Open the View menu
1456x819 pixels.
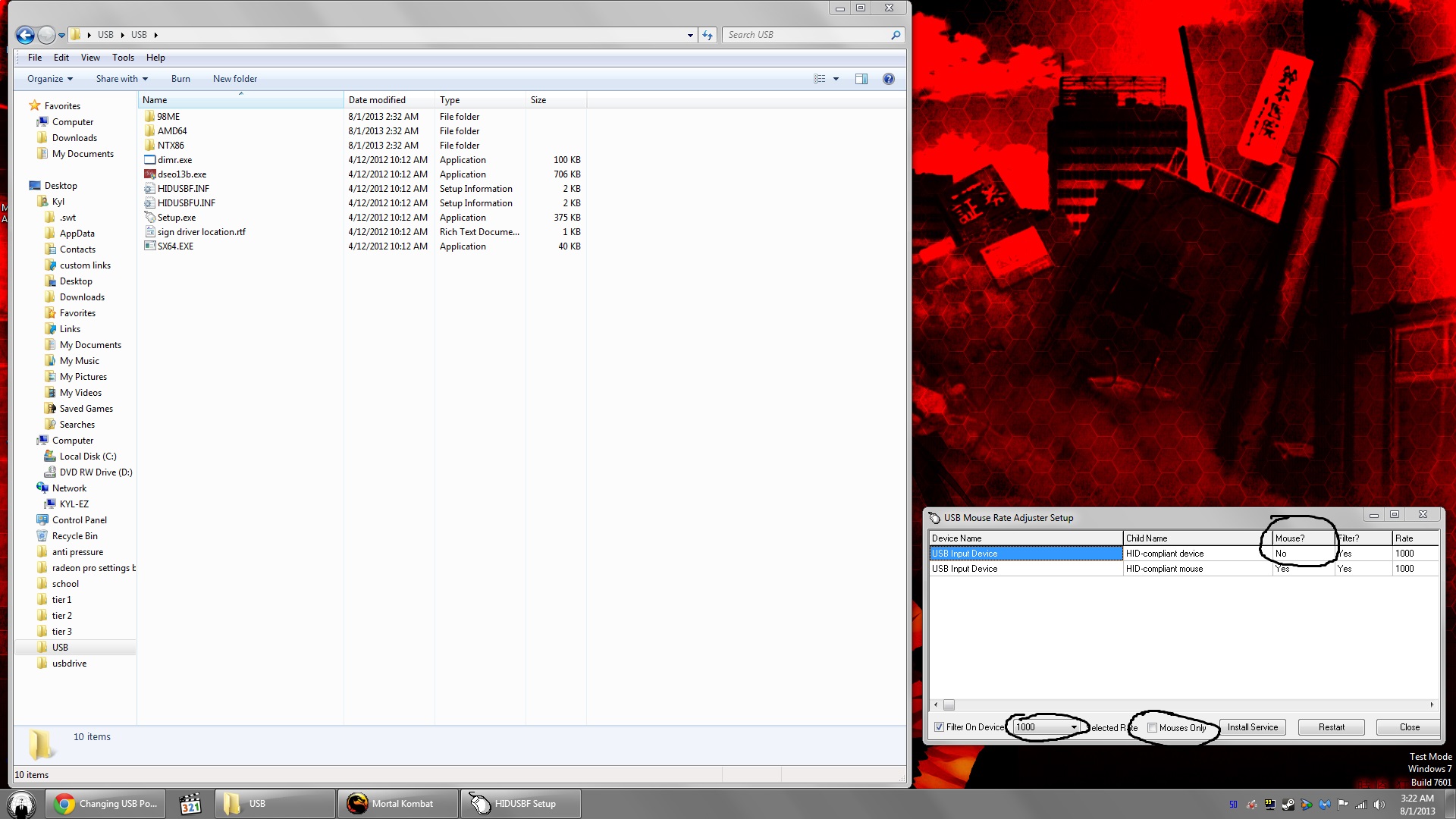pyautogui.click(x=90, y=58)
